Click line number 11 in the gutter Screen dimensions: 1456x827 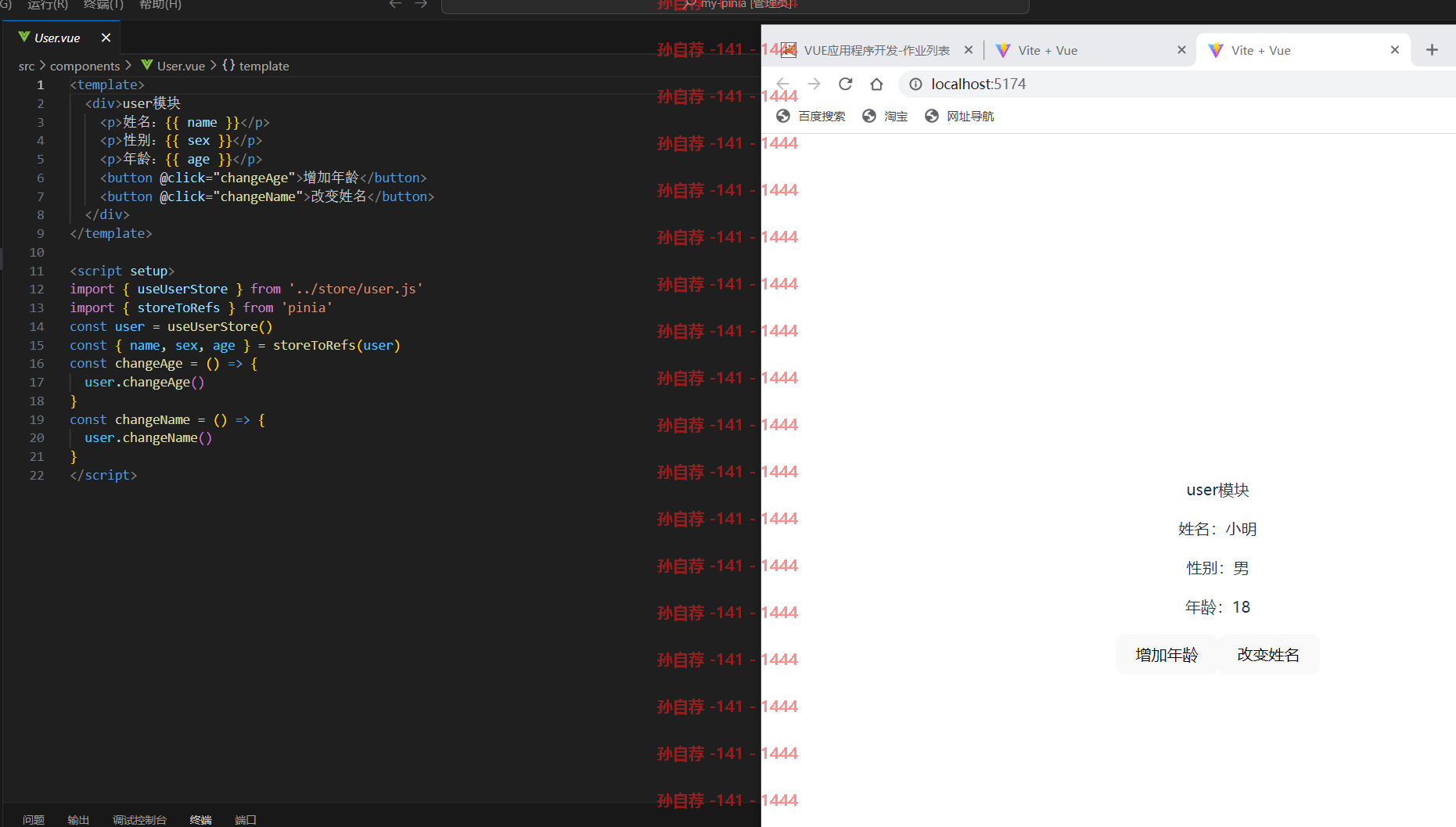click(x=37, y=271)
